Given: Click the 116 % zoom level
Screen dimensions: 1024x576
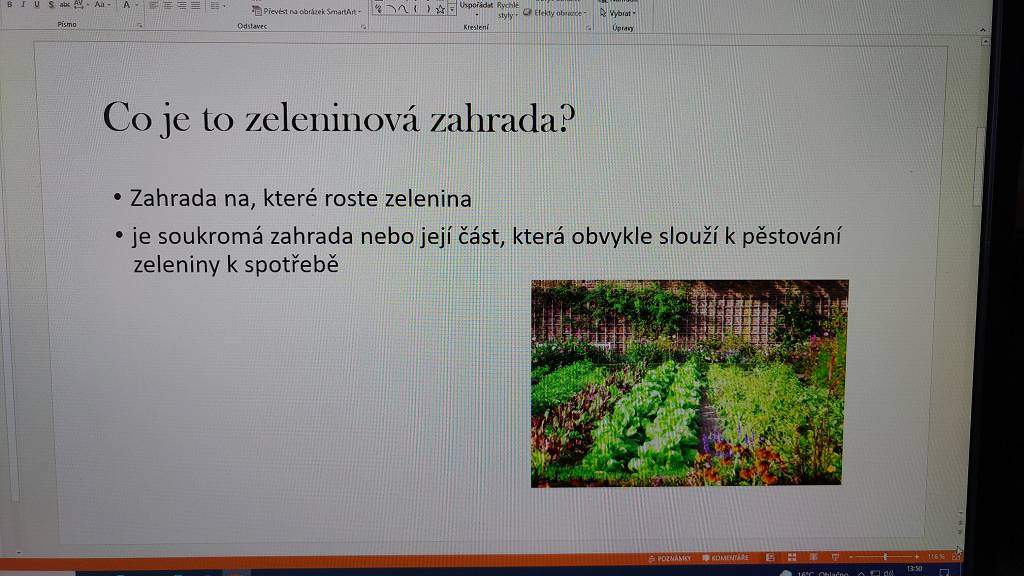Looking at the screenshot, I should point(936,556).
